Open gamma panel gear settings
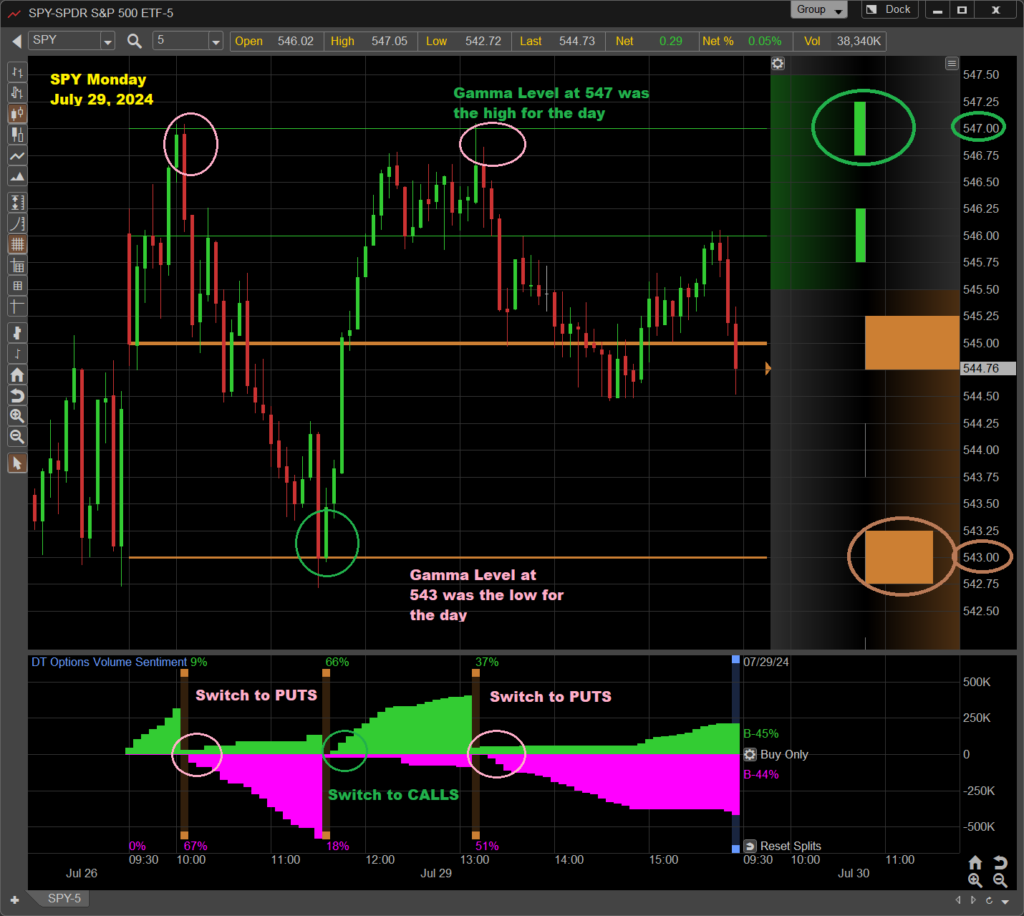The width and height of the screenshot is (1024, 916). tap(778, 64)
